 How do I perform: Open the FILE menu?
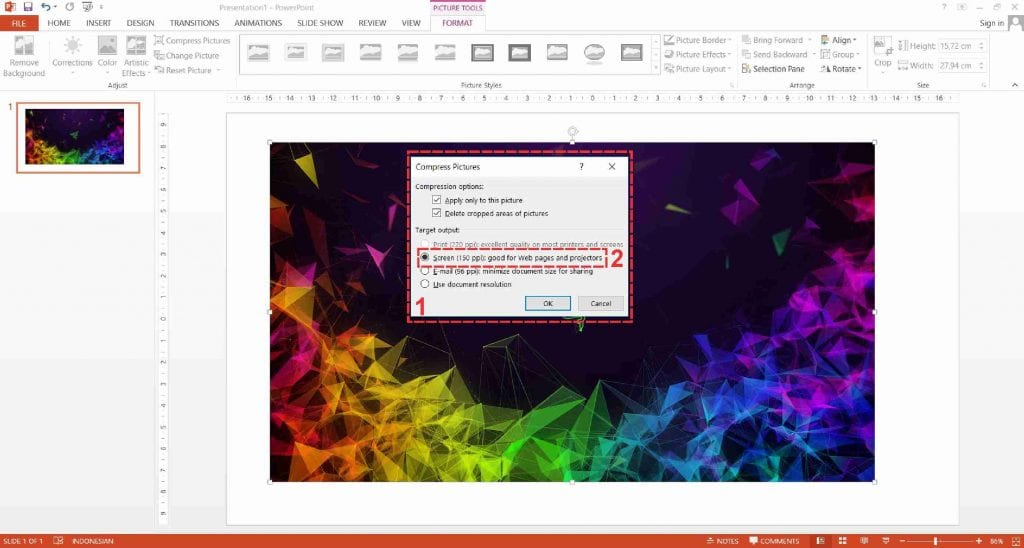click(x=19, y=23)
